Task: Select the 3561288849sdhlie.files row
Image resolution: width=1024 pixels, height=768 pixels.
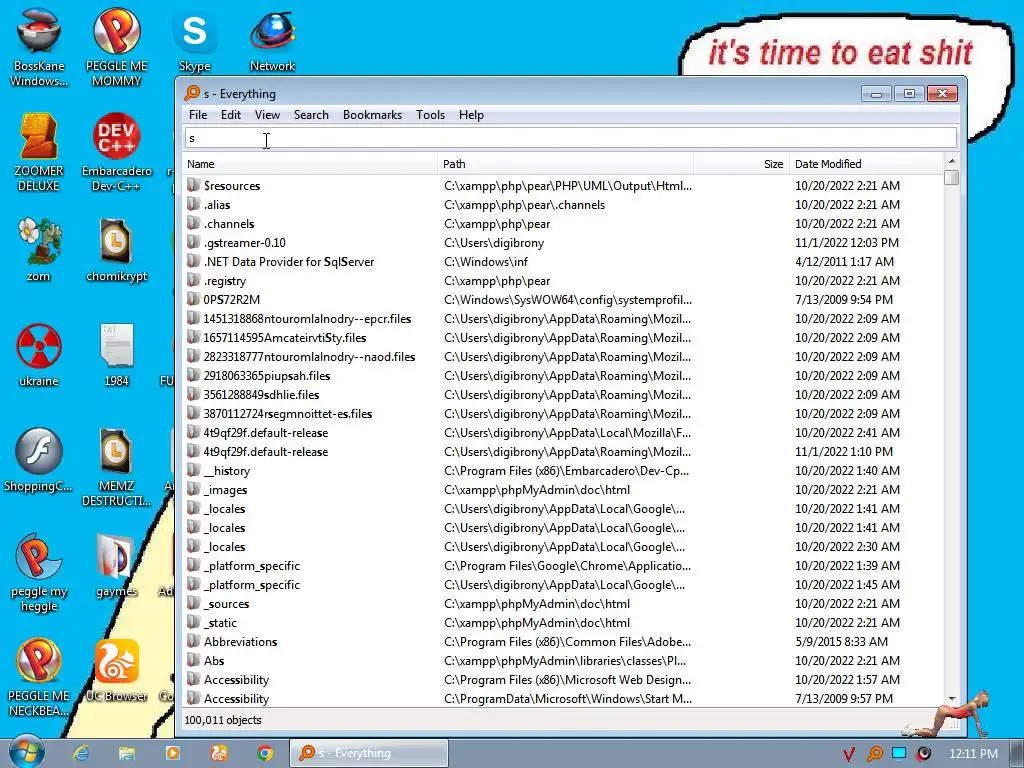Action: [x=563, y=394]
